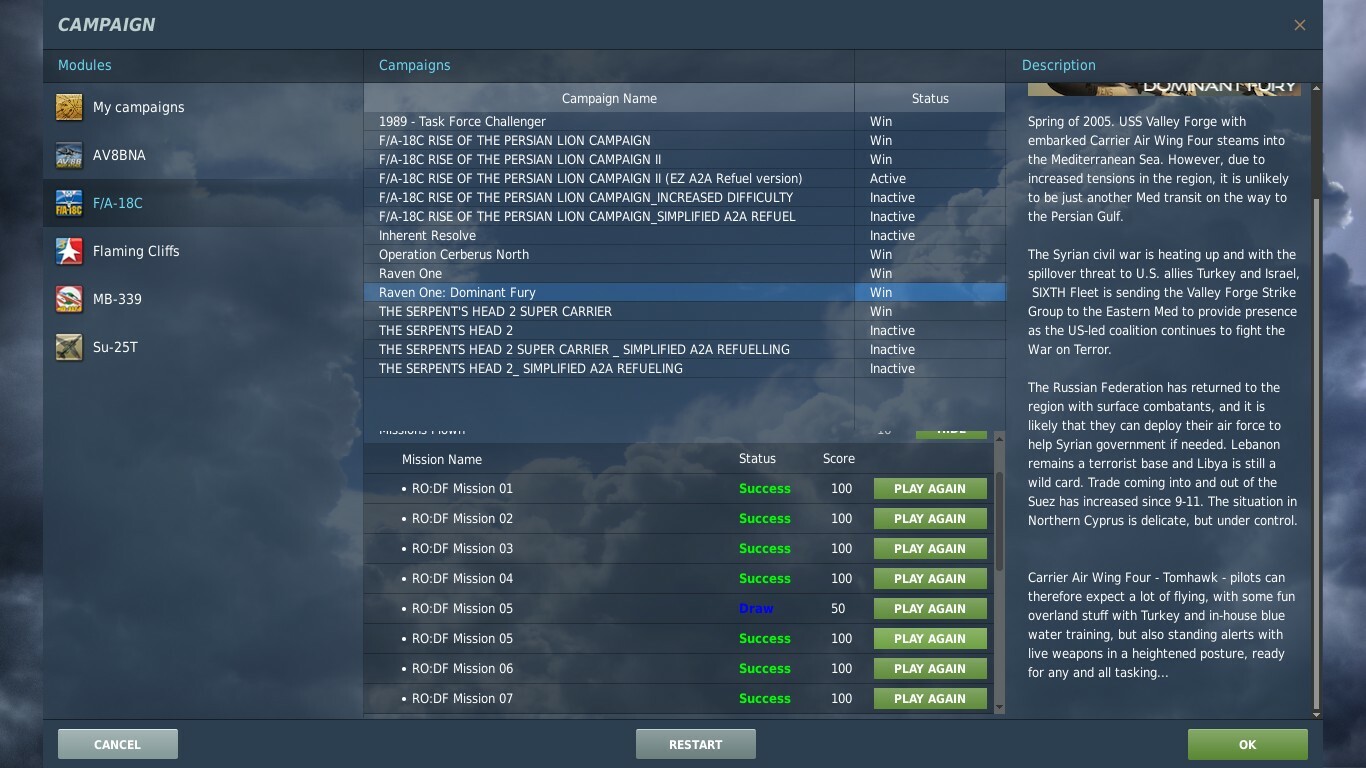This screenshot has height=768, width=1366.
Task: Switch to the MB-339 module
Action: tap(118, 299)
